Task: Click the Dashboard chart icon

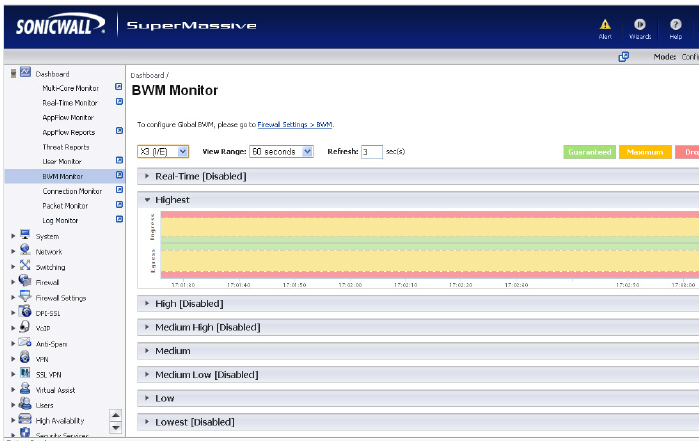Action: coord(25,72)
